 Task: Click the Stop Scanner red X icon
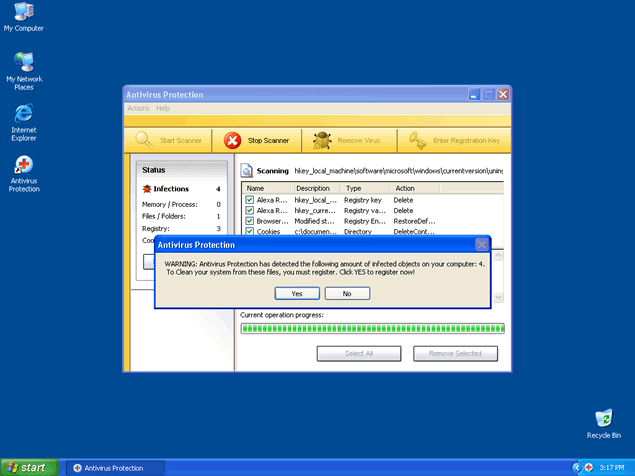232,141
